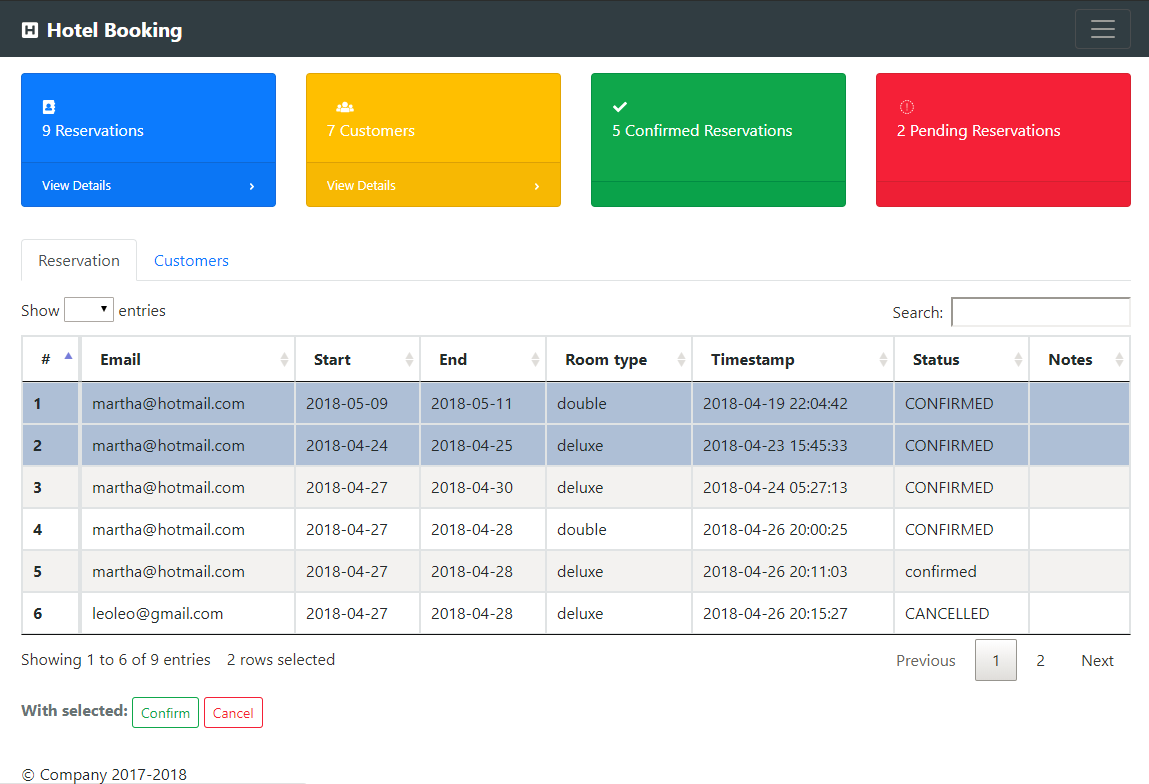Click start date 2018-05-09
The image size is (1149, 784).
pos(347,404)
